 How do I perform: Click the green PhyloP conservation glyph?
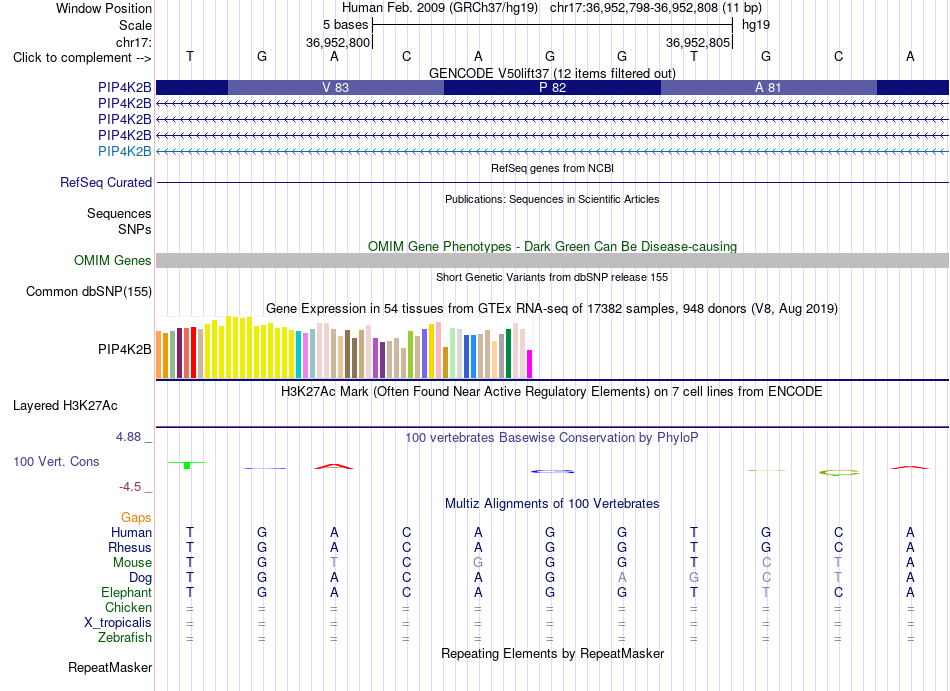coord(187,465)
